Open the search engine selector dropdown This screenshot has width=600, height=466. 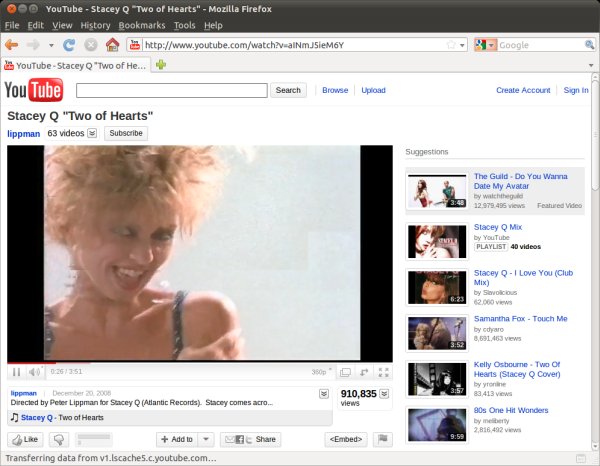[492, 45]
